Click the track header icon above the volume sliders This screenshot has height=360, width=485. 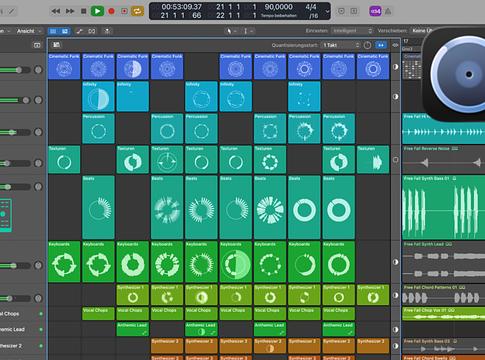pos(37,45)
